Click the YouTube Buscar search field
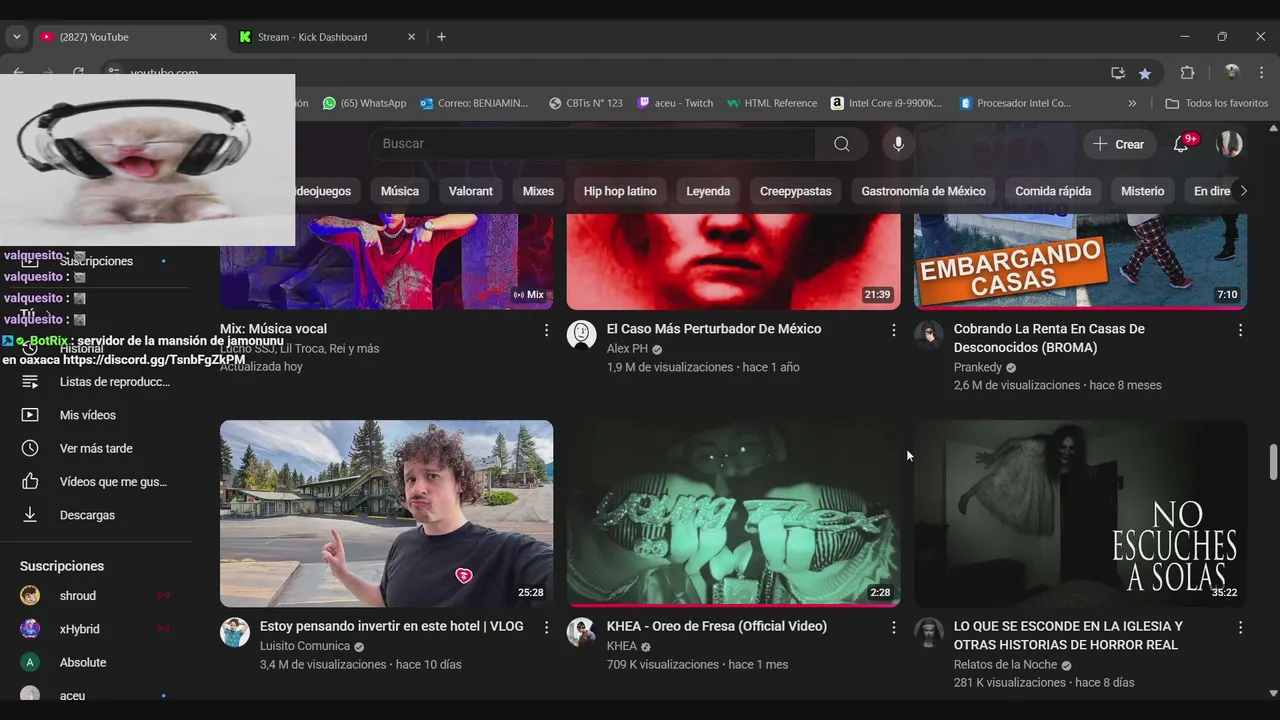 point(592,144)
